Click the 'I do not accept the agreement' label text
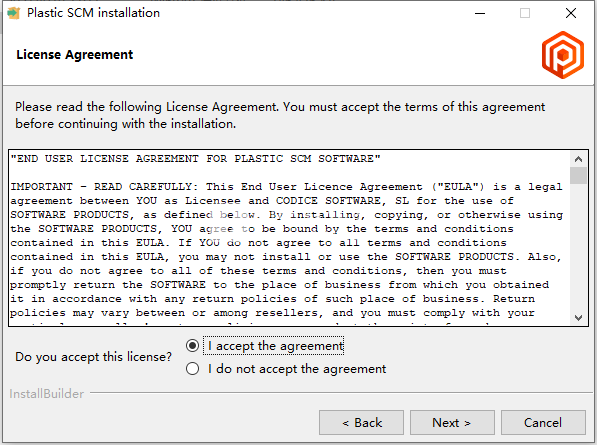The image size is (597, 445). [297, 368]
